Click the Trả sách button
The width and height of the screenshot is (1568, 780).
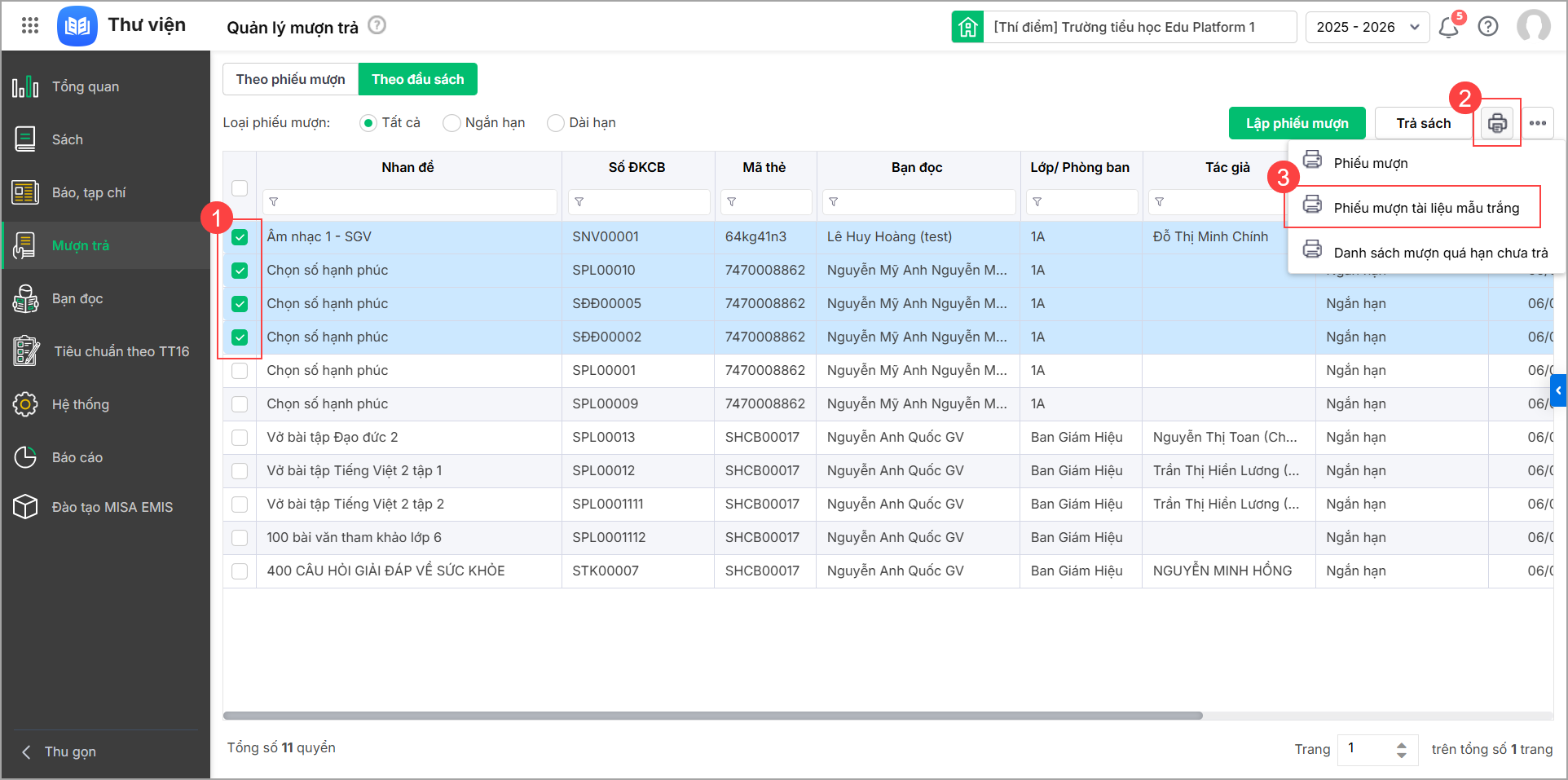tap(1423, 123)
